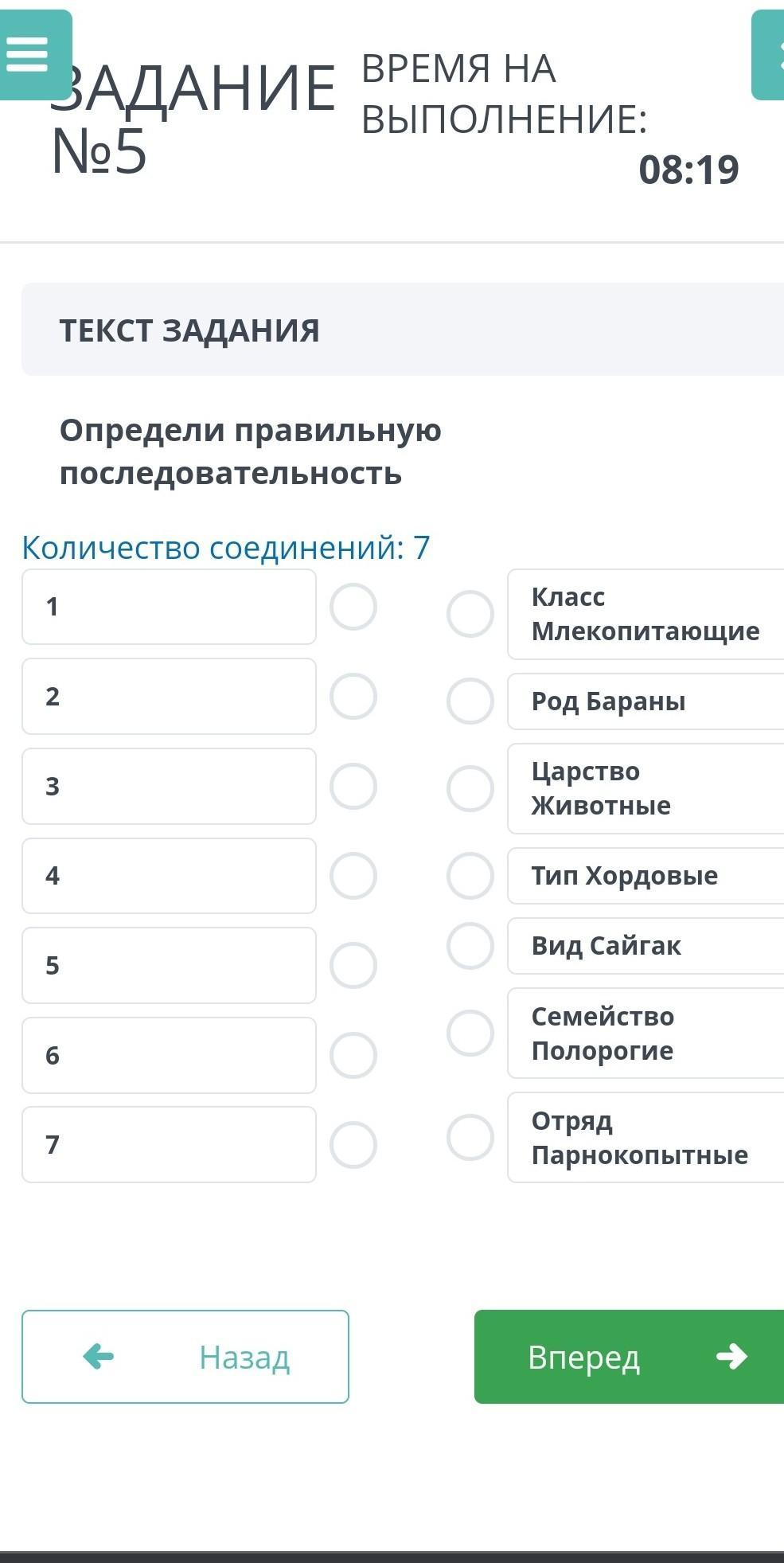
Task: Select the connector circle next to box 2
Action: pos(353,697)
